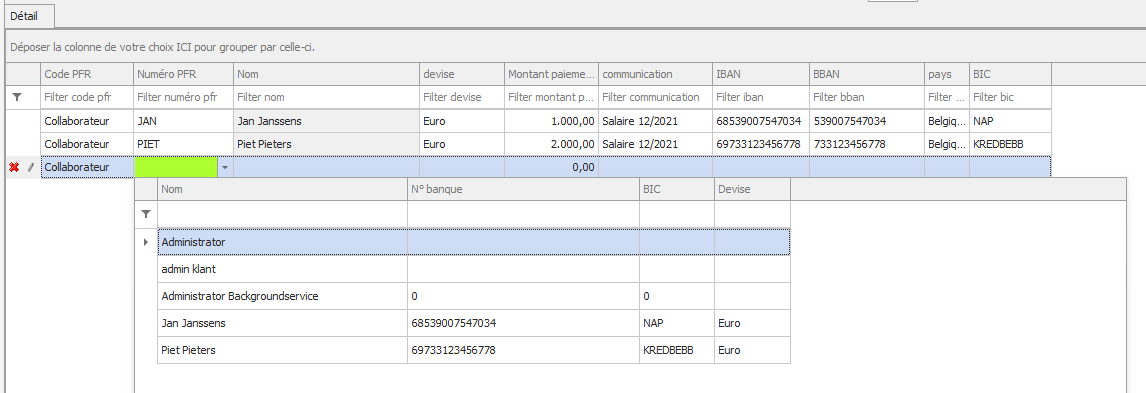Viewport: 1146px width, 393px height.
Task: Click the row indicator arrow beside Administrator
Action: coord(146,242)
